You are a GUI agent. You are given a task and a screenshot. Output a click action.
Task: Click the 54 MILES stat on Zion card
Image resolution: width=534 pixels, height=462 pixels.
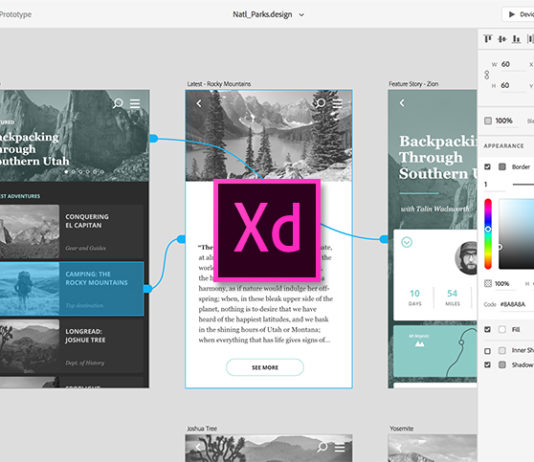452,297
